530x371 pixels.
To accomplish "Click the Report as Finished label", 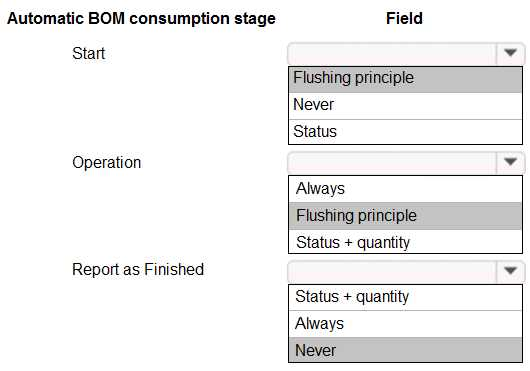I will (138, 270).
